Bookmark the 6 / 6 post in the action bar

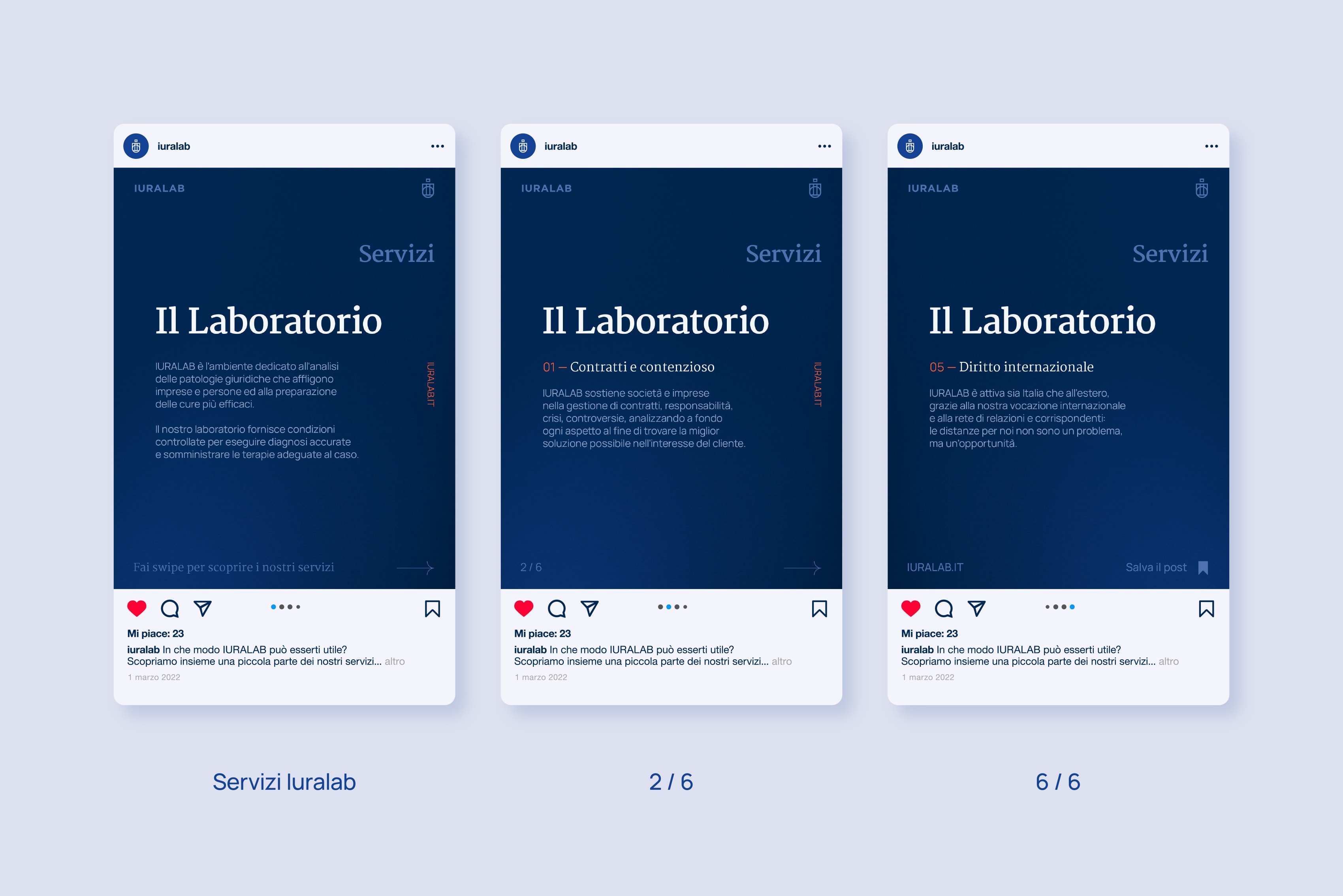pyautogui.click(x=1206, y=608)
